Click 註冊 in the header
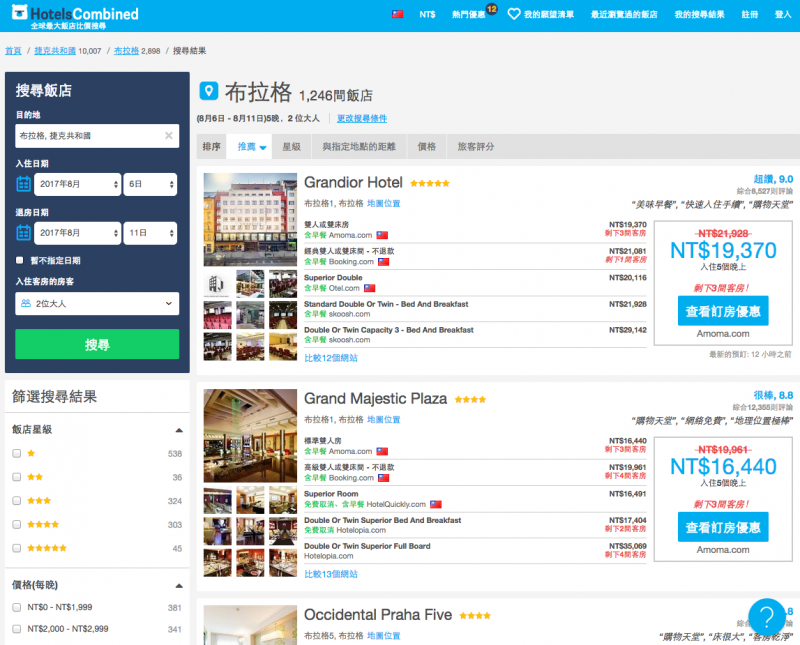Screen dimensions: 800x645 coord(749,14)
